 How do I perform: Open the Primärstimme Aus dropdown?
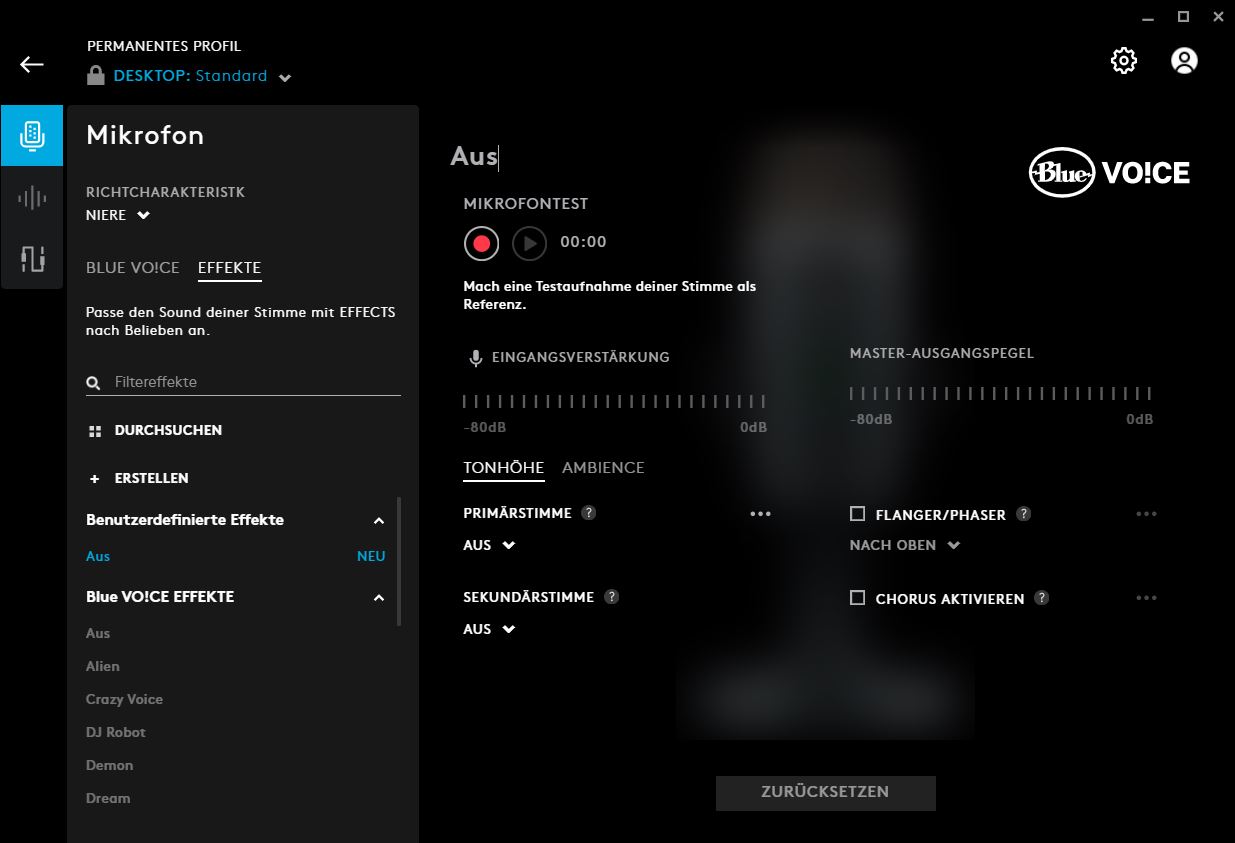pos(489,545)
